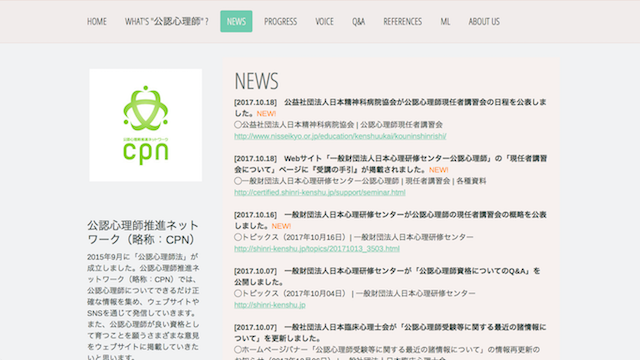Go to the HOME menu item
Screen dimensions: 640x360
click(x=97, y=21)
